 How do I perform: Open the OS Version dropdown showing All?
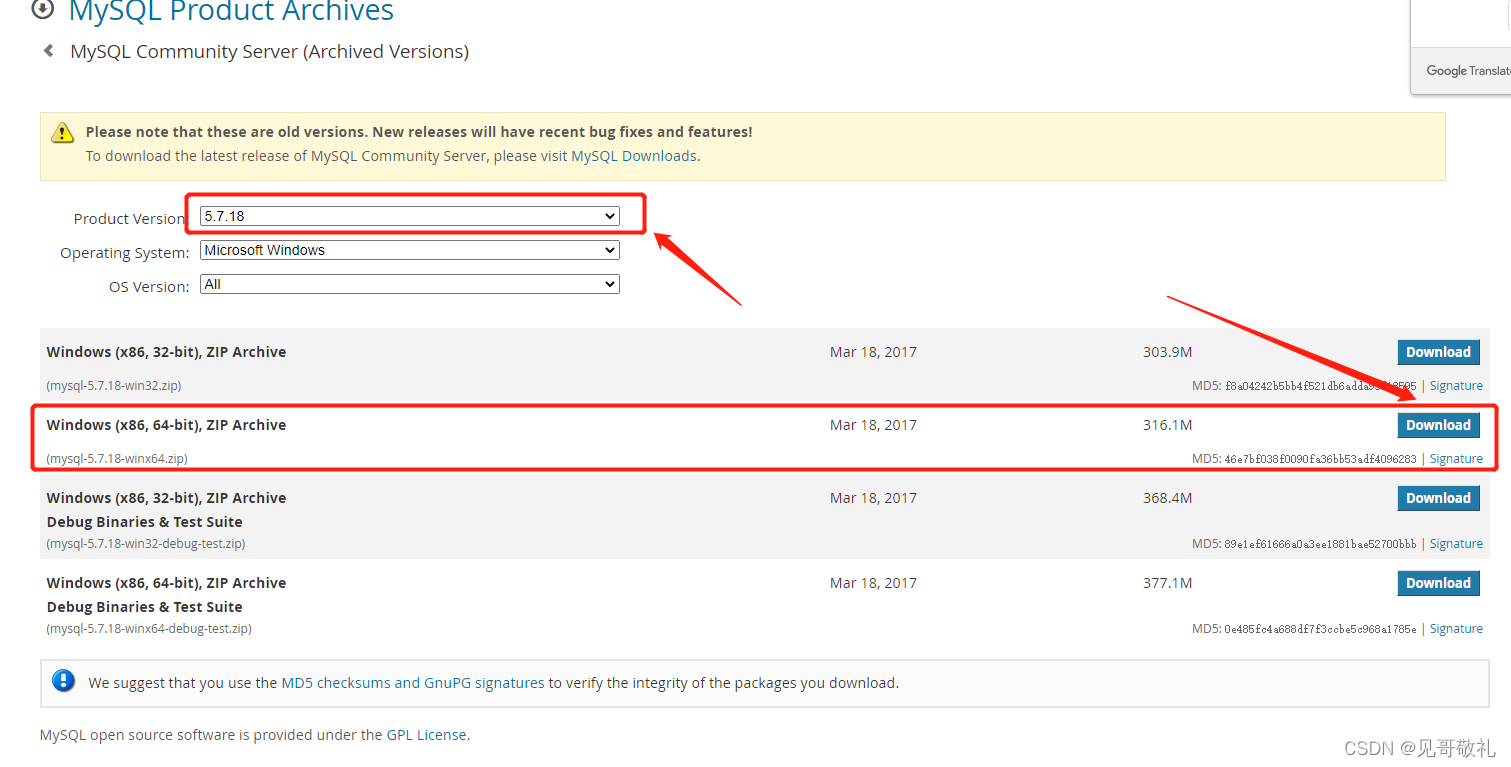(409, 284)
